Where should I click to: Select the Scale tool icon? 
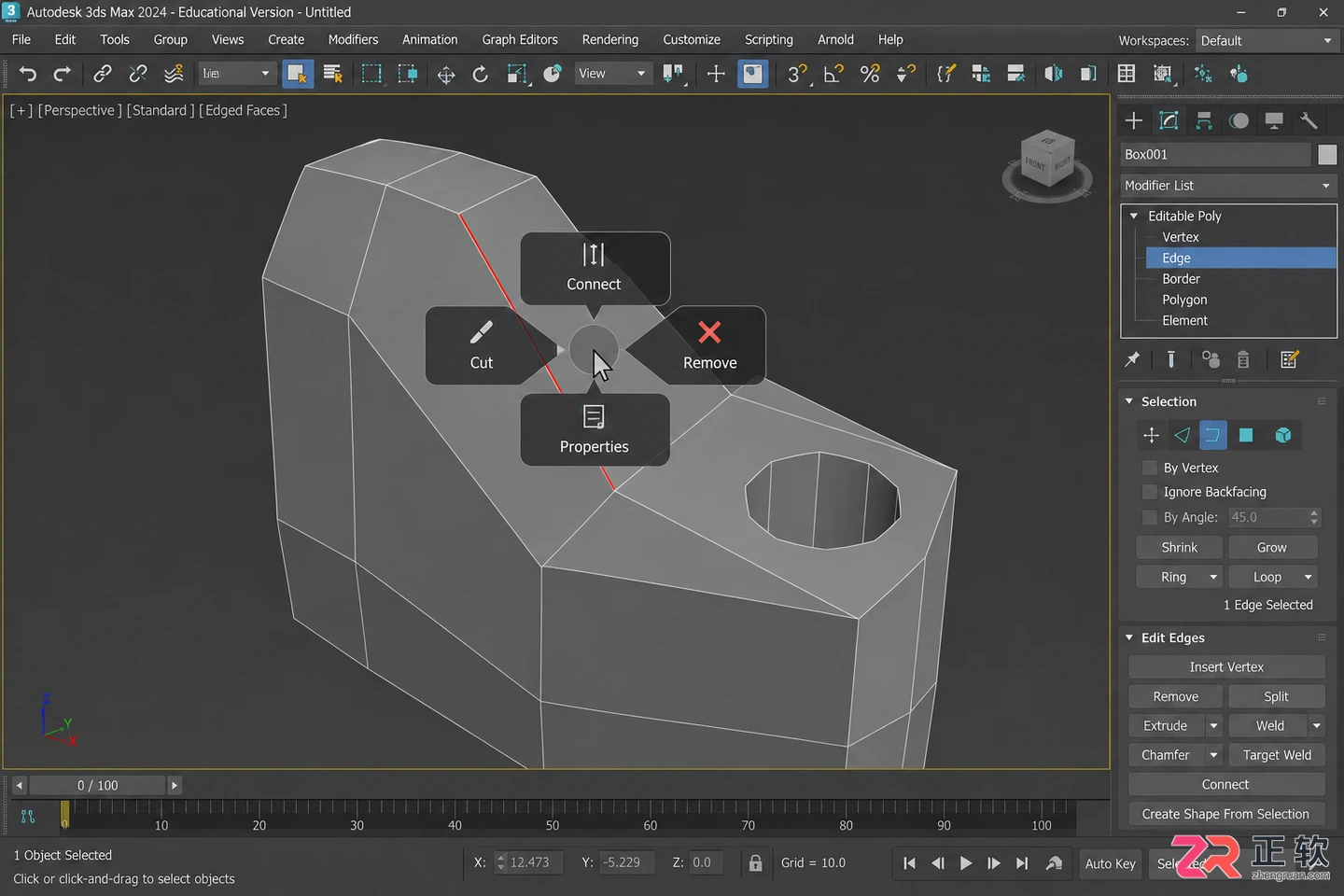pos(517,74)
